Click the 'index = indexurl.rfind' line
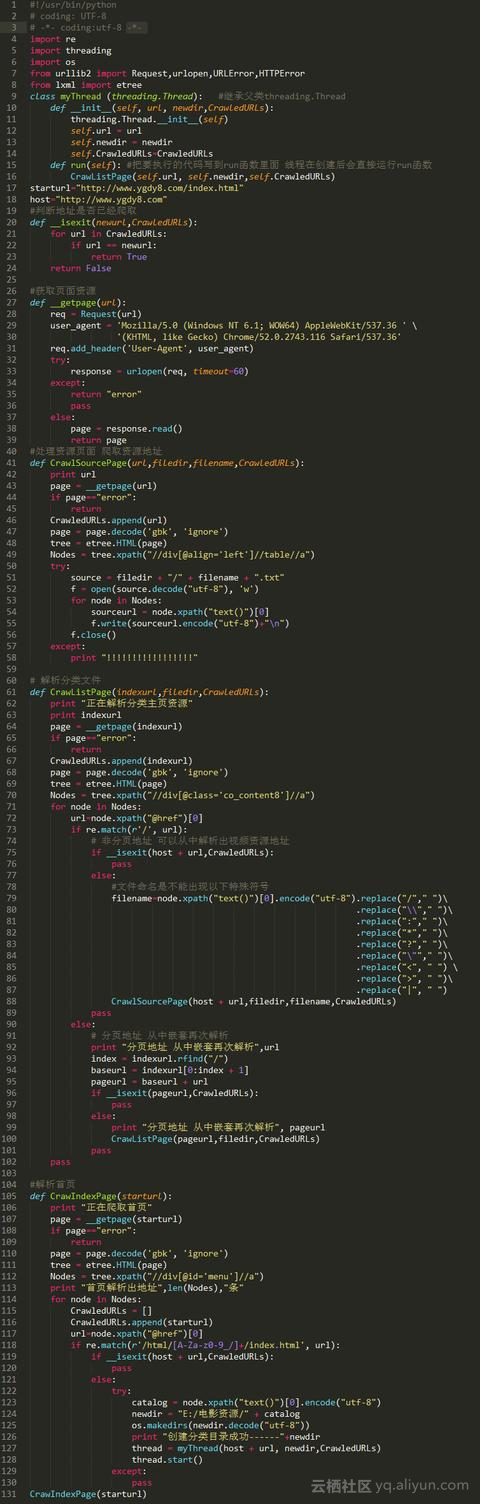The height and width of the screenshot is (1504, 480). [x=159, y=1057]
